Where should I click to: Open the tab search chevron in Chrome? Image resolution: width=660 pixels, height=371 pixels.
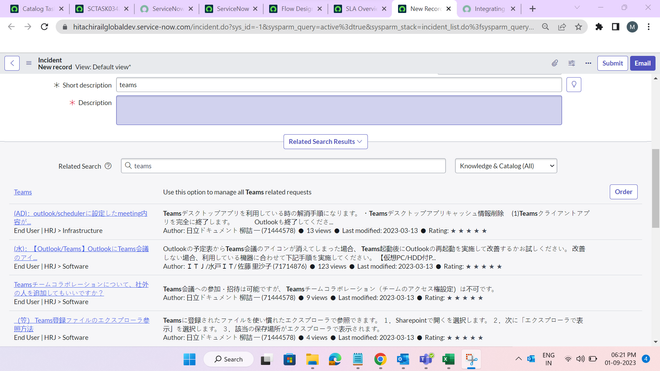577,8
